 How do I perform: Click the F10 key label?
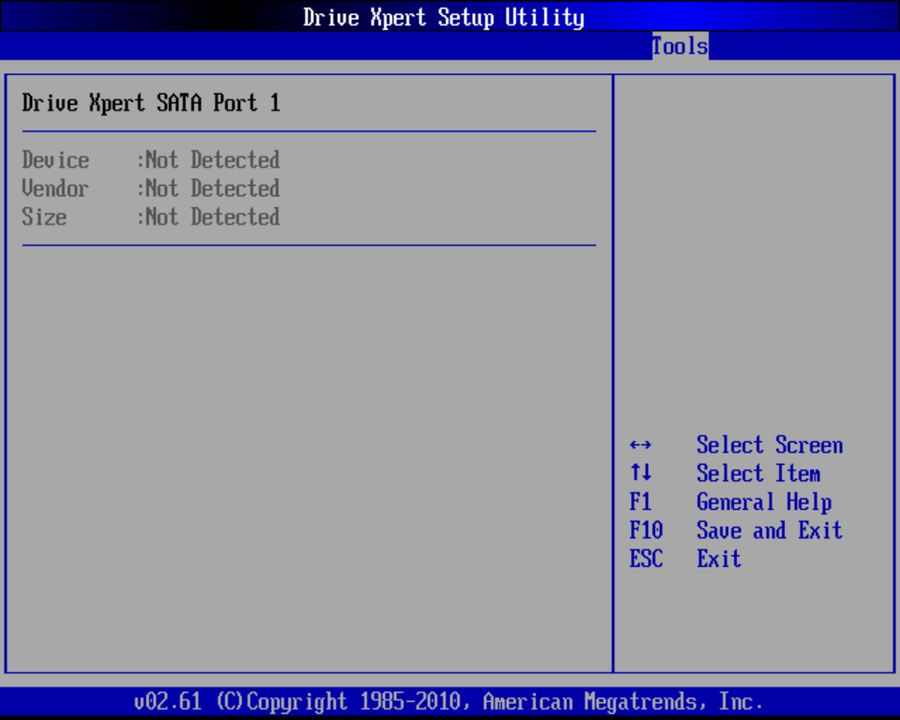[x=646, y=530]
